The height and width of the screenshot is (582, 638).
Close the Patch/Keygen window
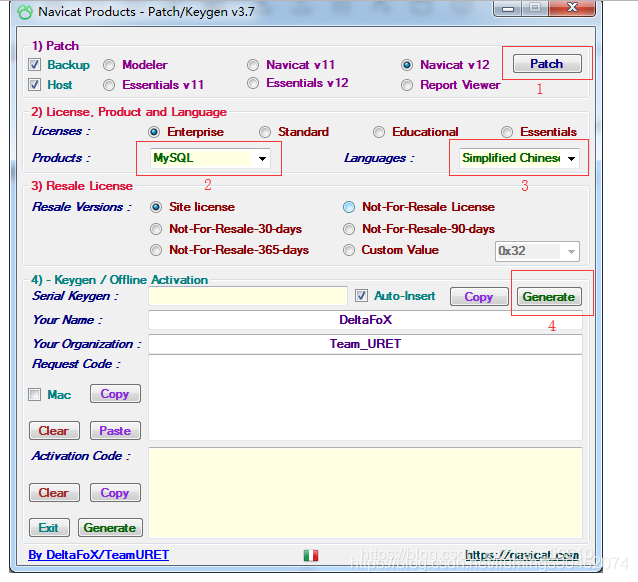click(572, 8)
